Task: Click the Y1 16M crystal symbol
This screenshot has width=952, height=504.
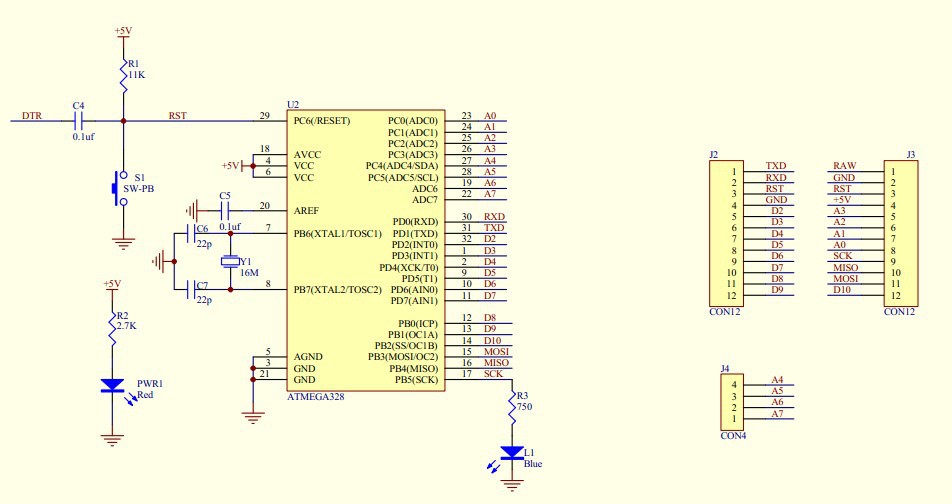Action: 231,262
